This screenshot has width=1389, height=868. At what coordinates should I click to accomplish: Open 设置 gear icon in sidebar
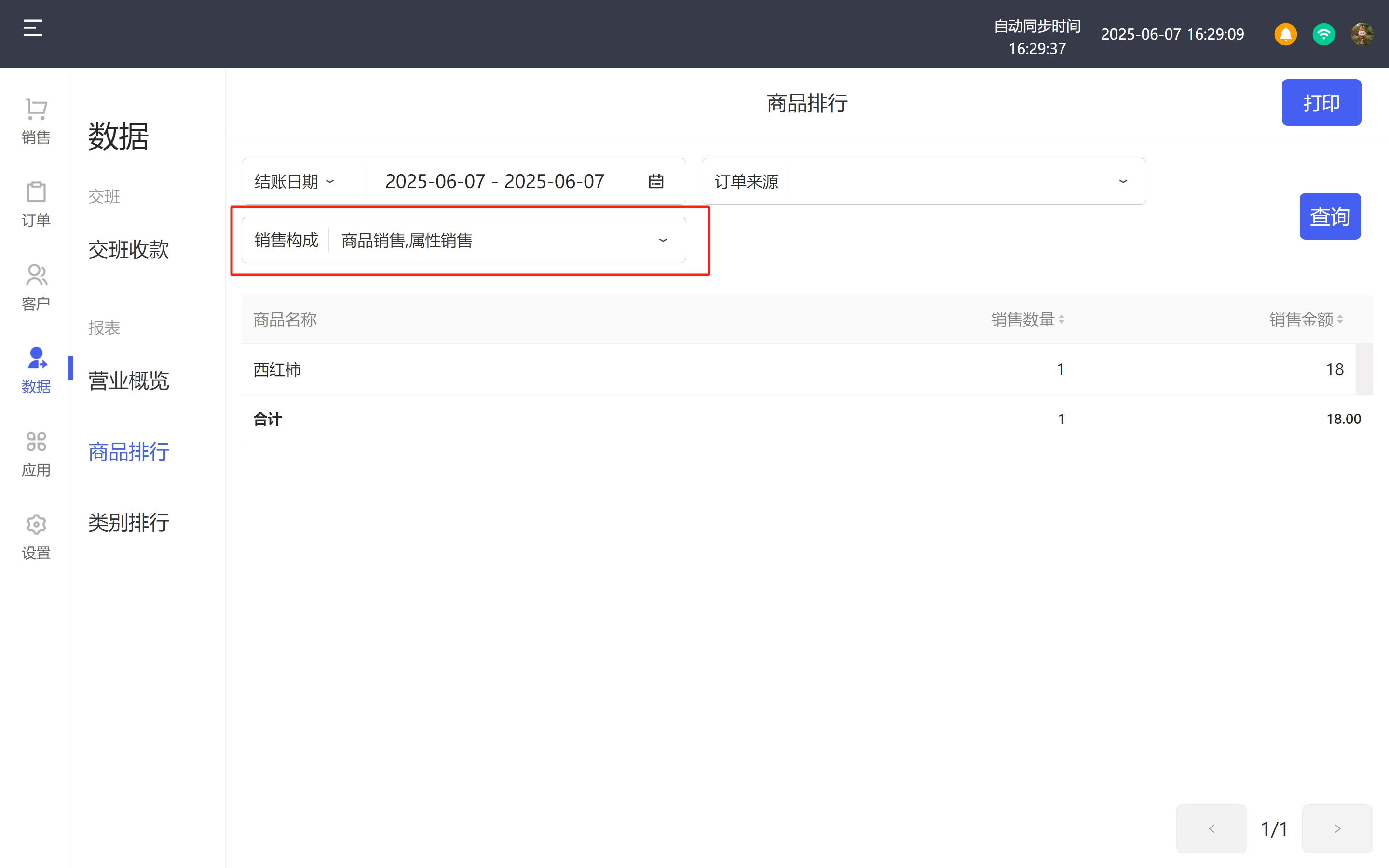click(x=36, y=524)
